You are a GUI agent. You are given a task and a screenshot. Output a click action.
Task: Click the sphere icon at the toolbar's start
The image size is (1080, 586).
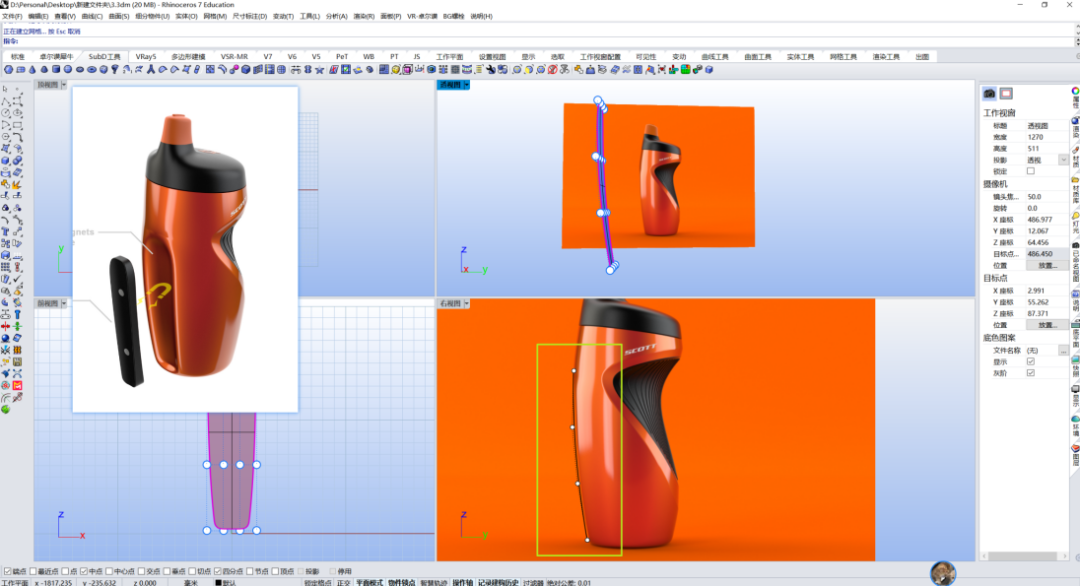pos(8,70)
